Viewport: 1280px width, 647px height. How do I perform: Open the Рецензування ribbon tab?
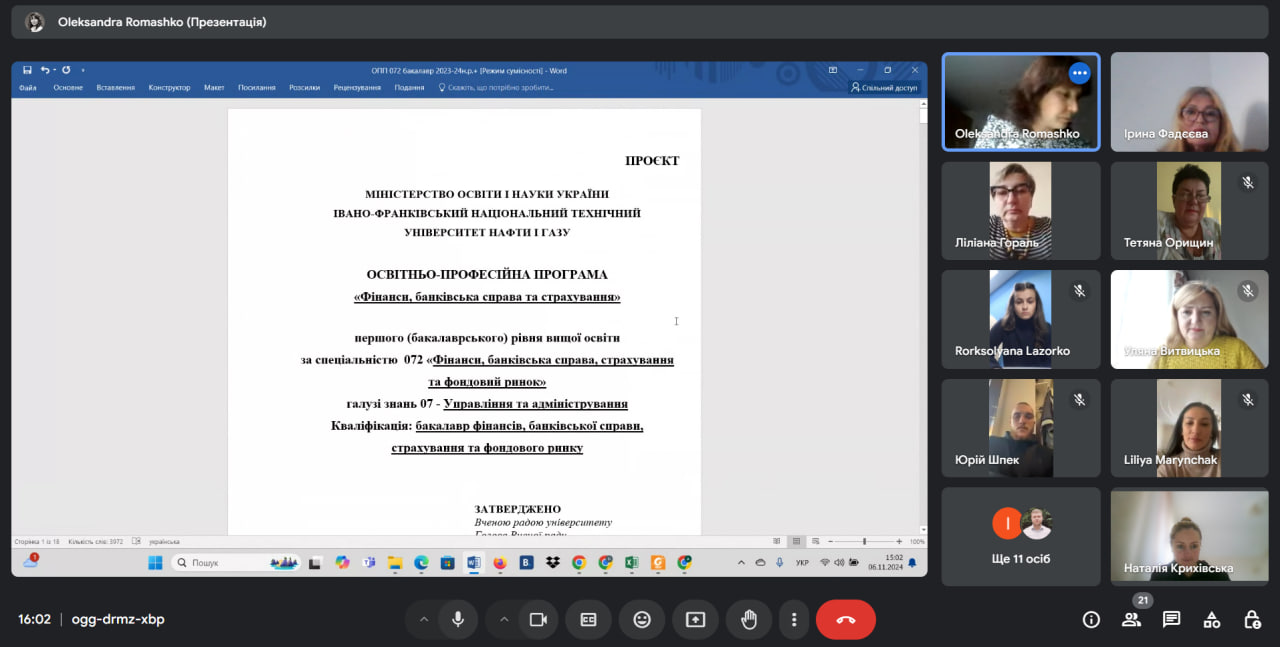pos(357,87)
